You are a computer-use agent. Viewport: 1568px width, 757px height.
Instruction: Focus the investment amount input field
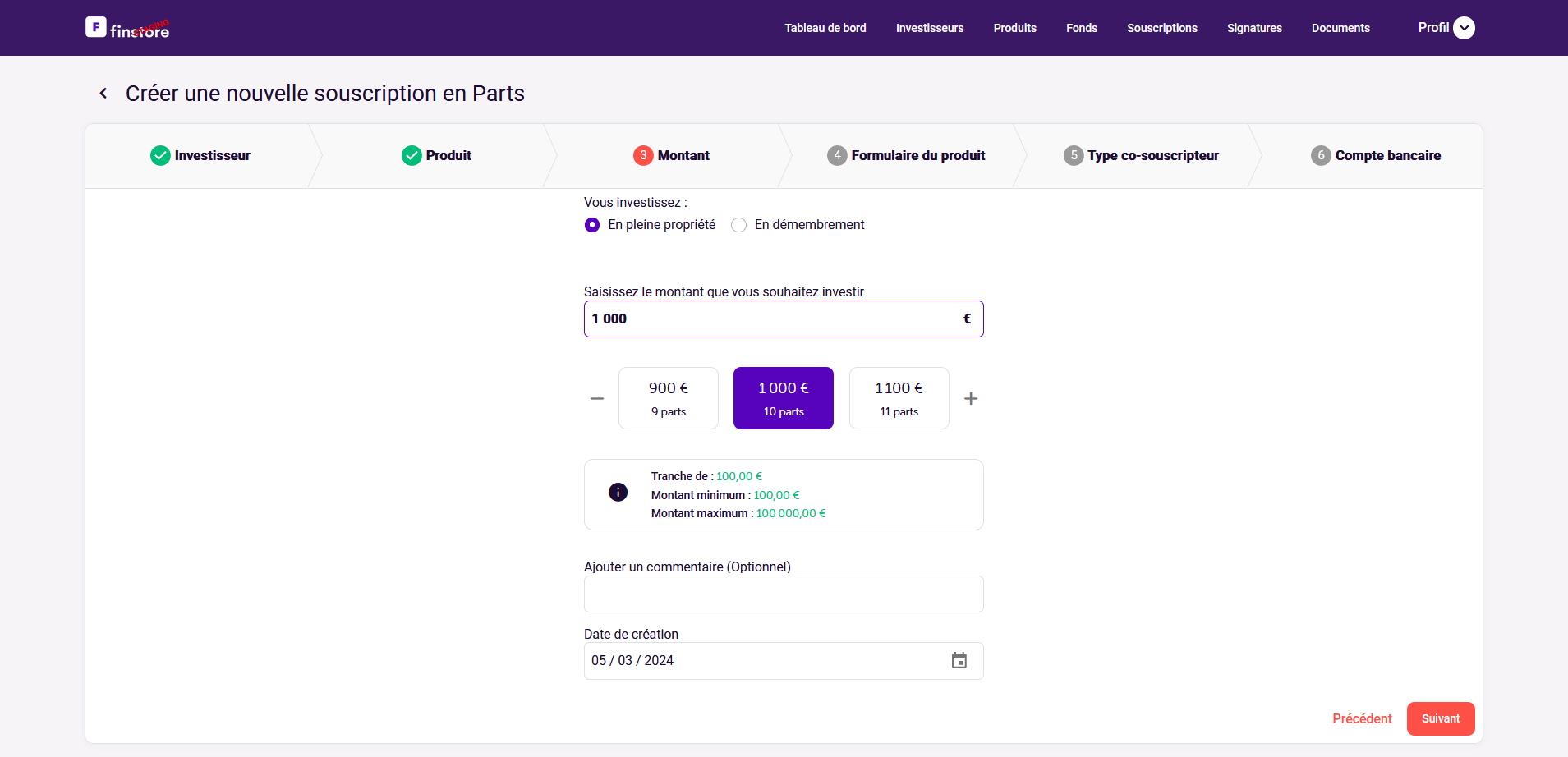(x=772, y=319)
